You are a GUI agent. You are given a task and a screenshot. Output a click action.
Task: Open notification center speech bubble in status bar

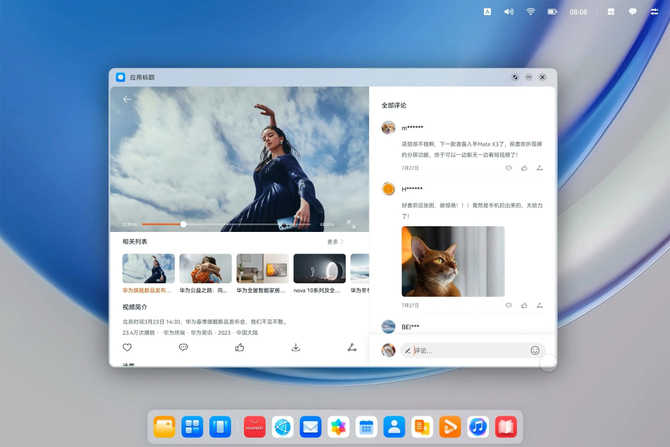[633, 12]
